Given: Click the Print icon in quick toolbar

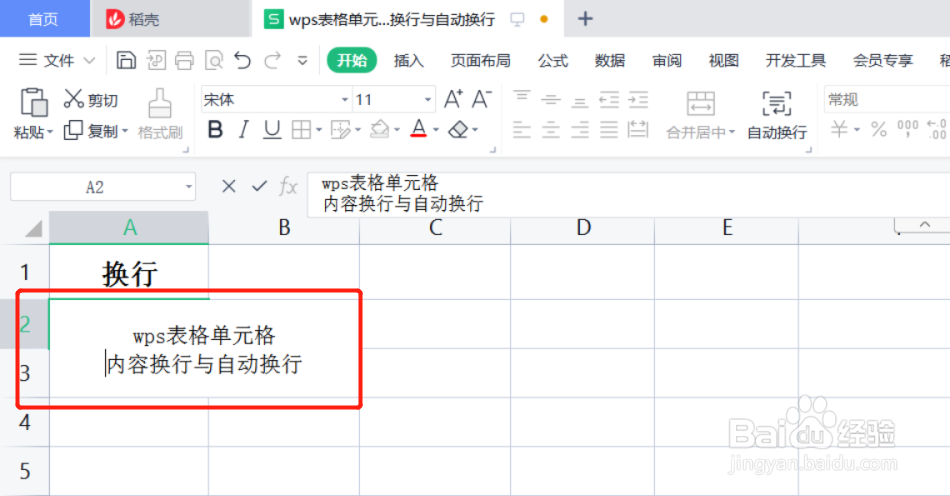Looking at the screenshot, I should click(184, 60).
